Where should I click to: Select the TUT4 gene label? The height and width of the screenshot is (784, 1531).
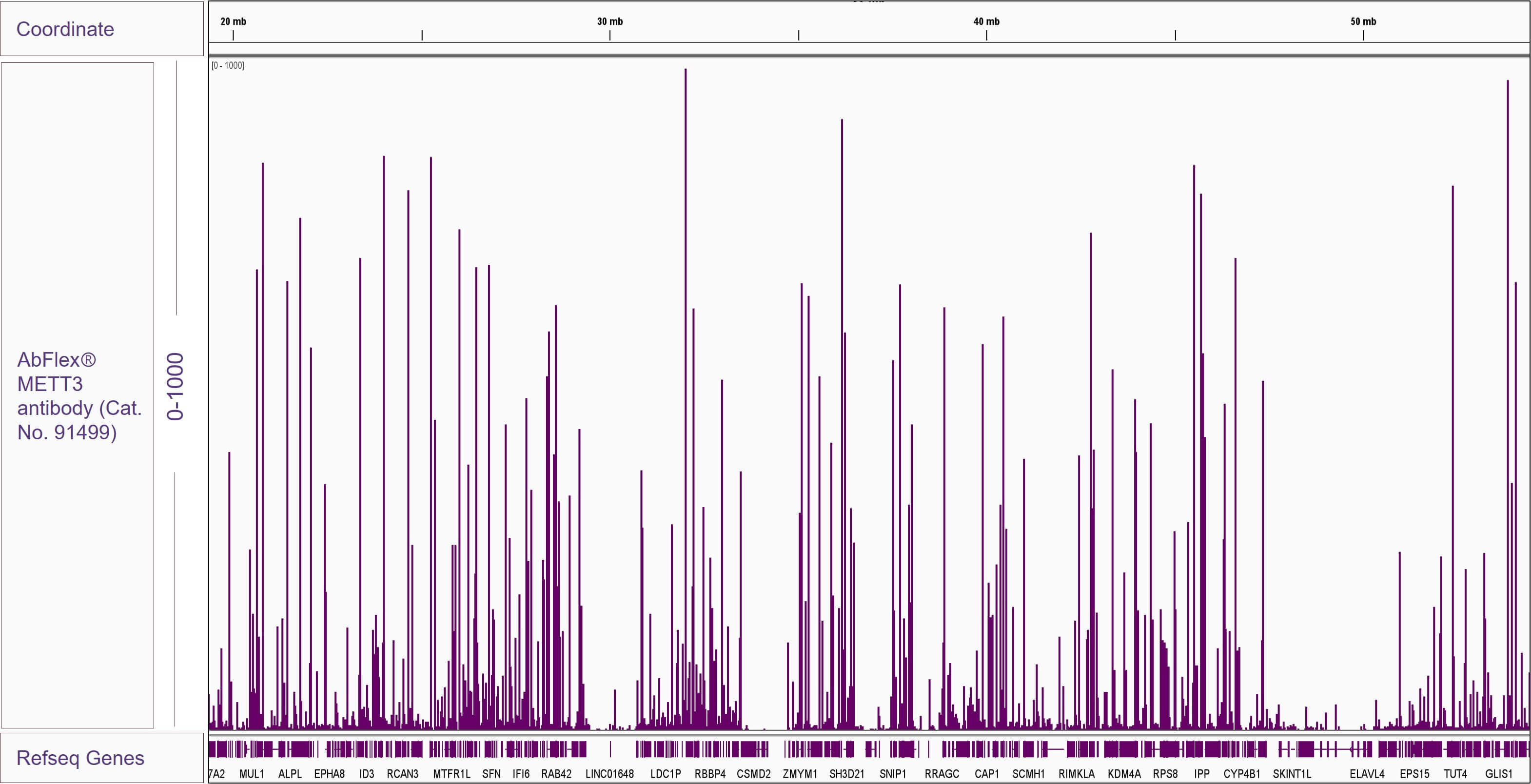point(1455,774)
